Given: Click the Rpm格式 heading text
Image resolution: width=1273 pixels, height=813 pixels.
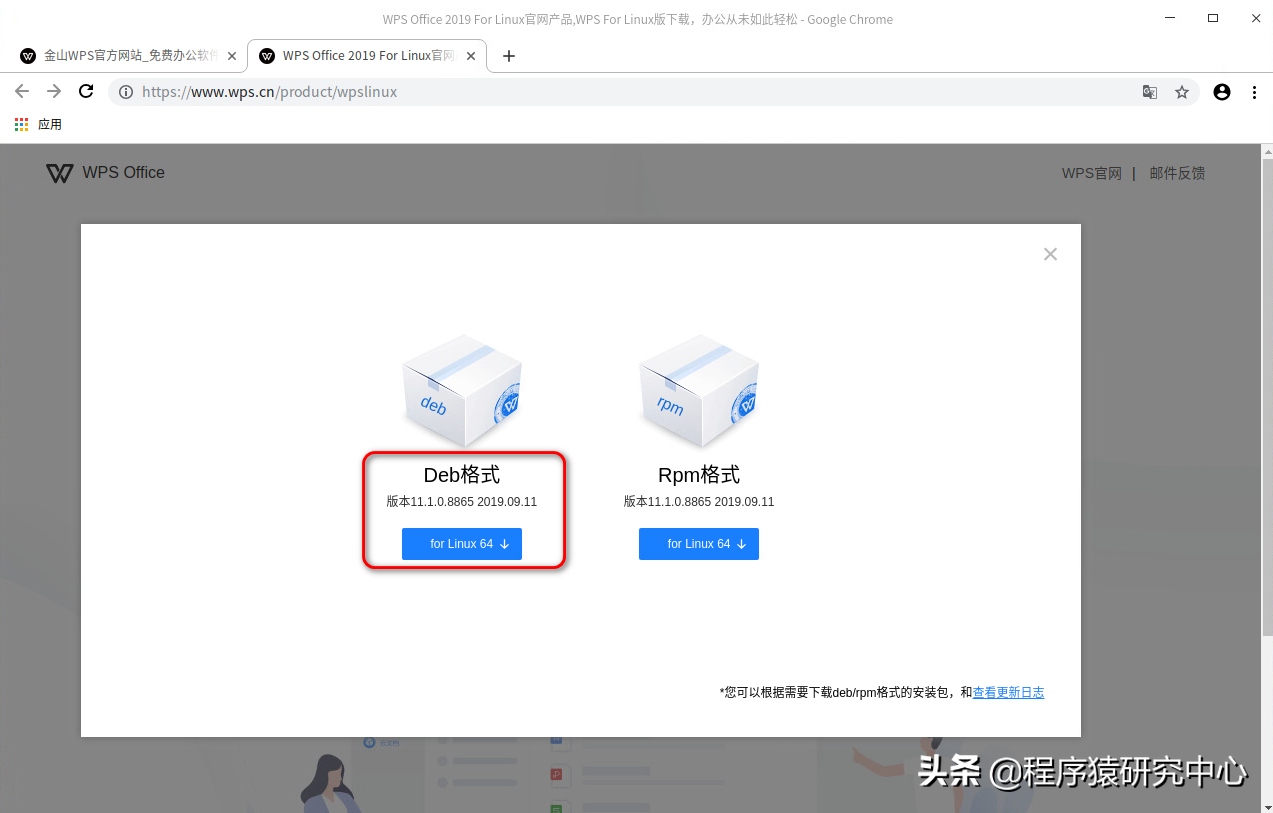Looking at the screenshot, I should 699,475.
